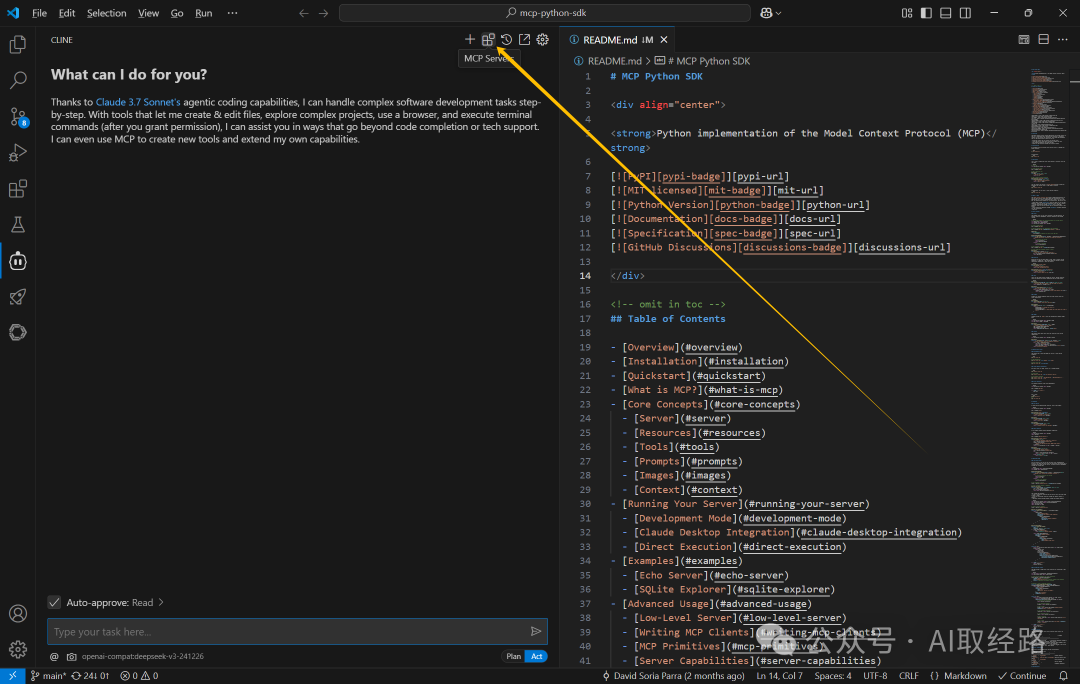The width and height of the screenshot is (1080, 684).
Task: Select the Cline robot icon in activity bar
Action: click(x=18, y=261)
